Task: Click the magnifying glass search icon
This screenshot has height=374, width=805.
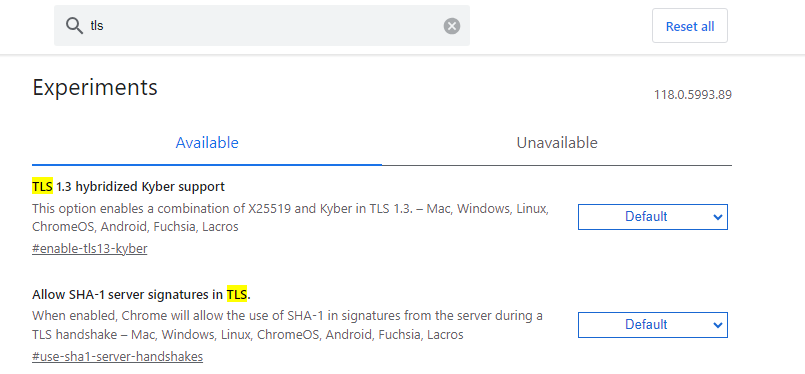Action: tap(74, 26)
